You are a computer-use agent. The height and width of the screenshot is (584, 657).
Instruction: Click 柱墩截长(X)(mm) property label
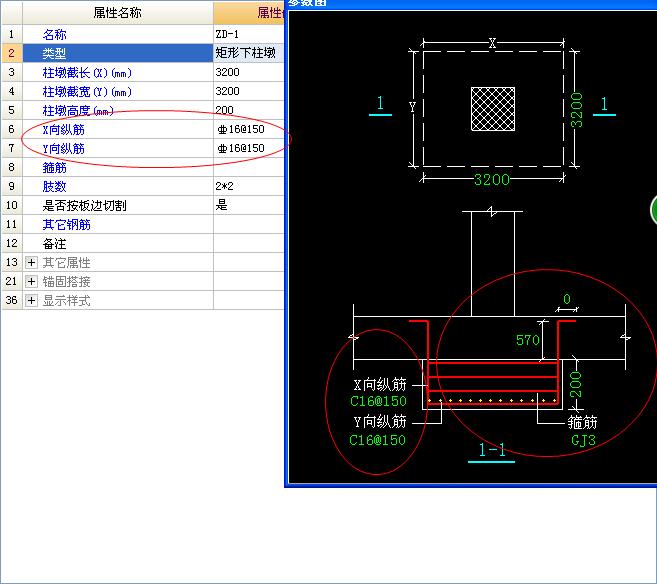(x=87, y=73)
